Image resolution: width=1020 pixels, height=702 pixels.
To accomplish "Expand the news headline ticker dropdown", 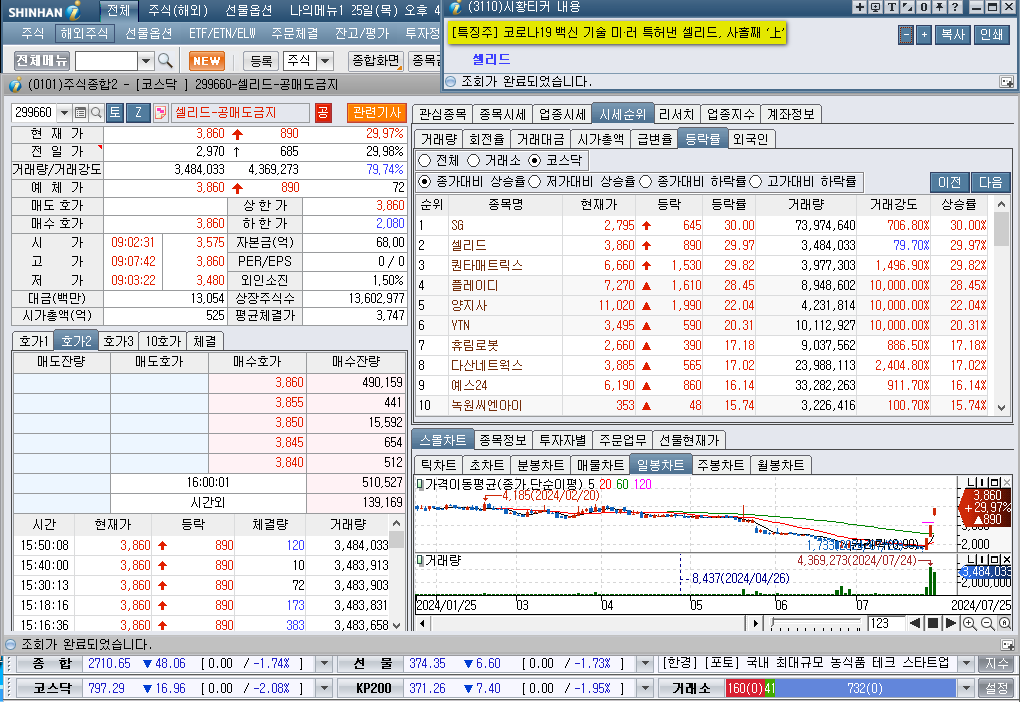I will coord(966,664).
